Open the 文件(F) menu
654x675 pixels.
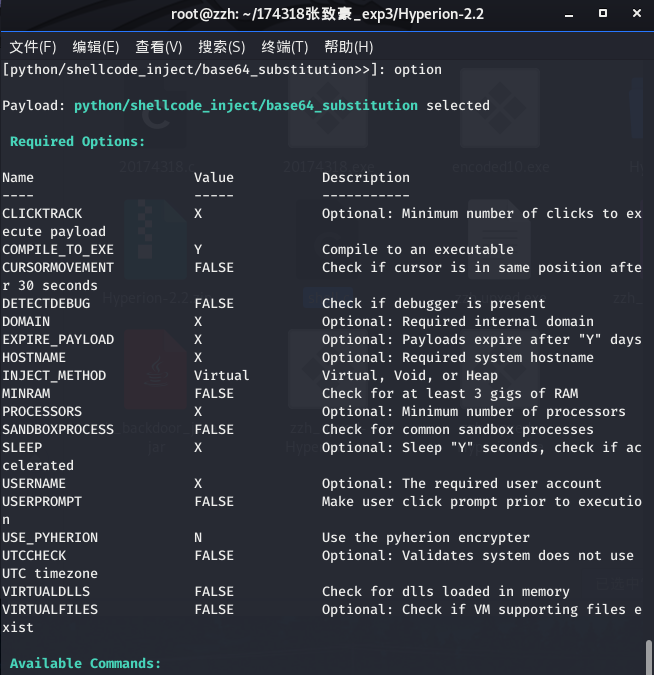point(33,47)
